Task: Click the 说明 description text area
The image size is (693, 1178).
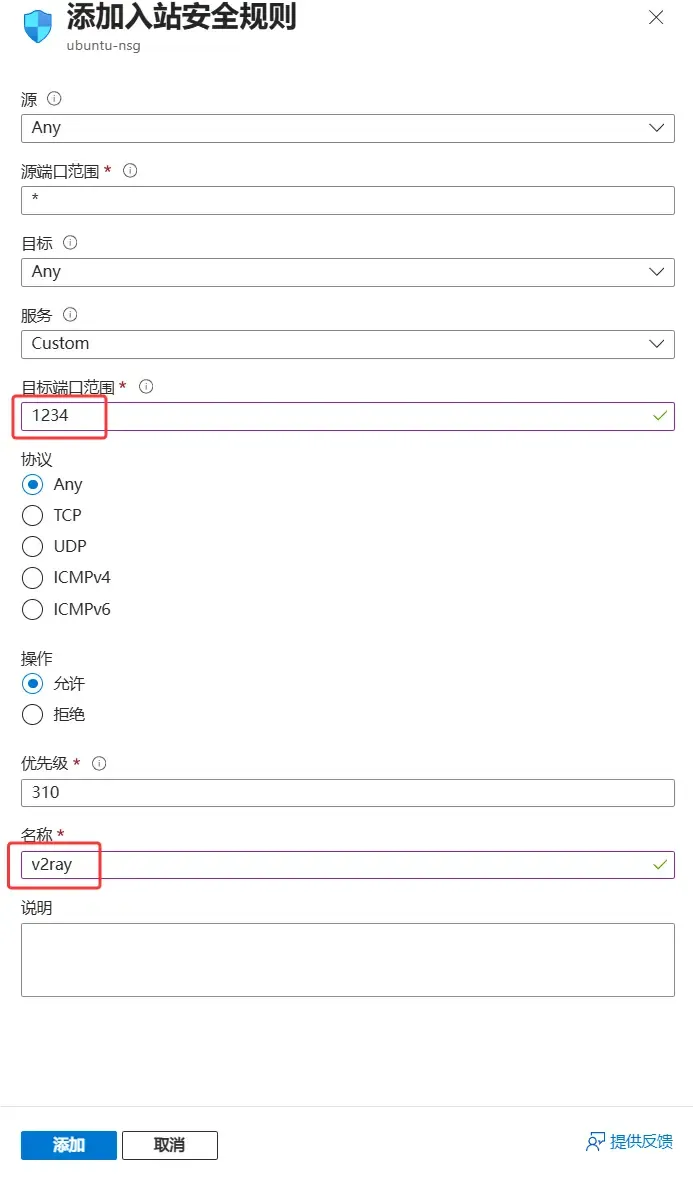Action: tap(347, 958)
